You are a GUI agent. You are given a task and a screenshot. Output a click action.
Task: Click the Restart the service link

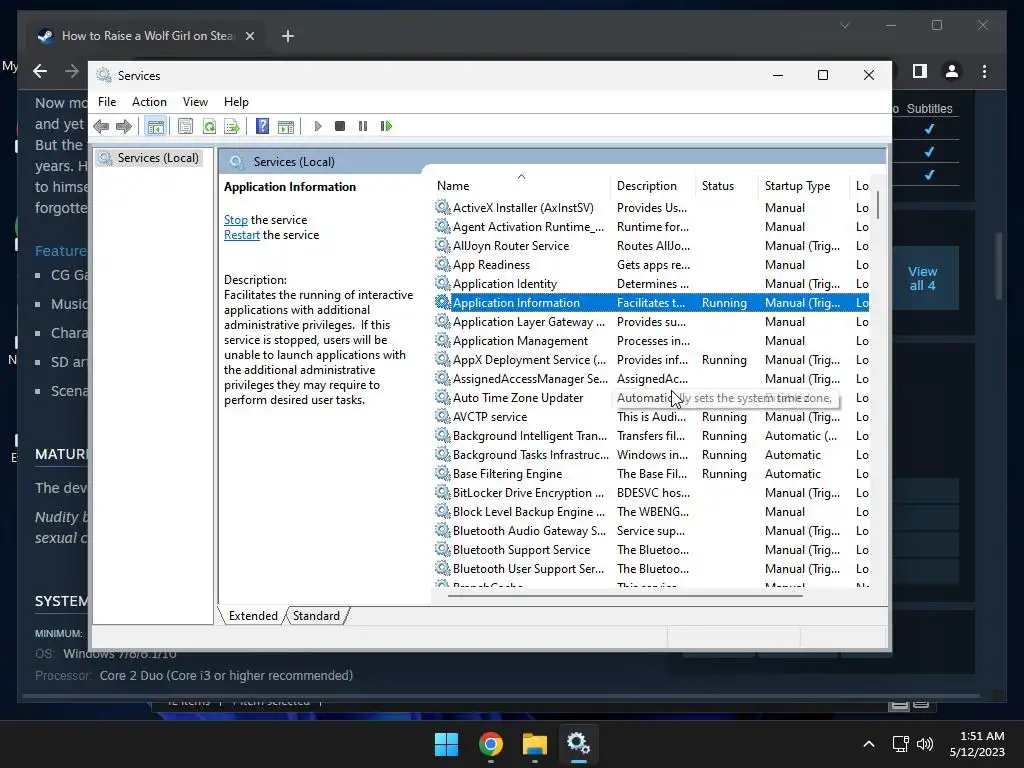pos(242,235)
